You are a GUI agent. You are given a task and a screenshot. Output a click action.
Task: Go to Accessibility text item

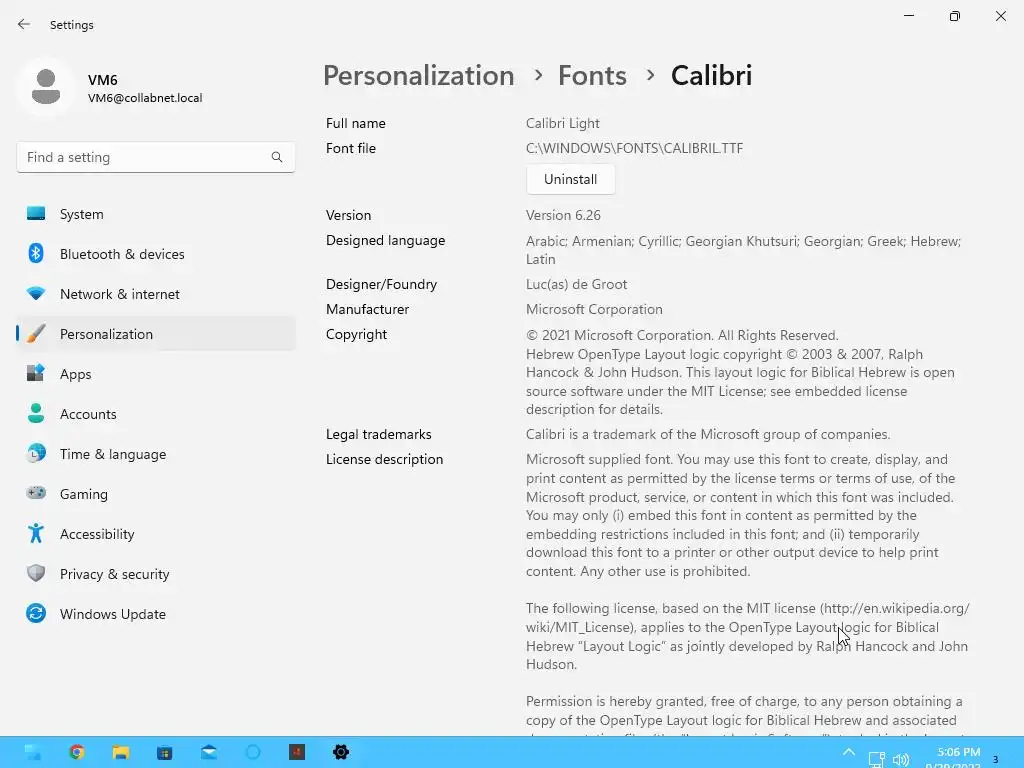pos(97,534)
